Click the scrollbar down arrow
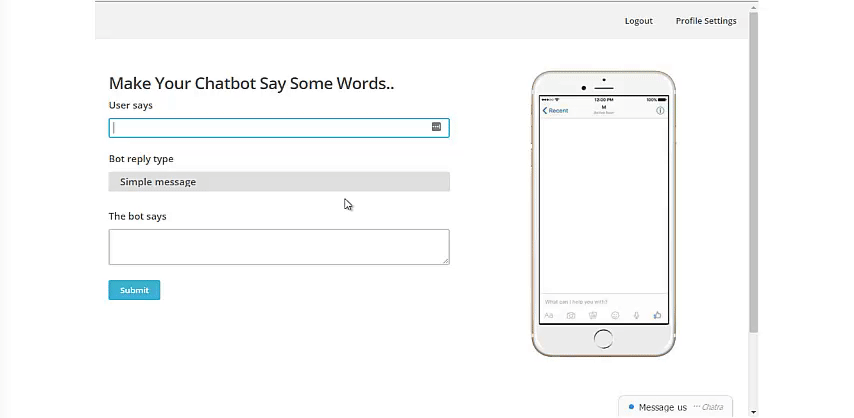 click(x=753, y=413)
